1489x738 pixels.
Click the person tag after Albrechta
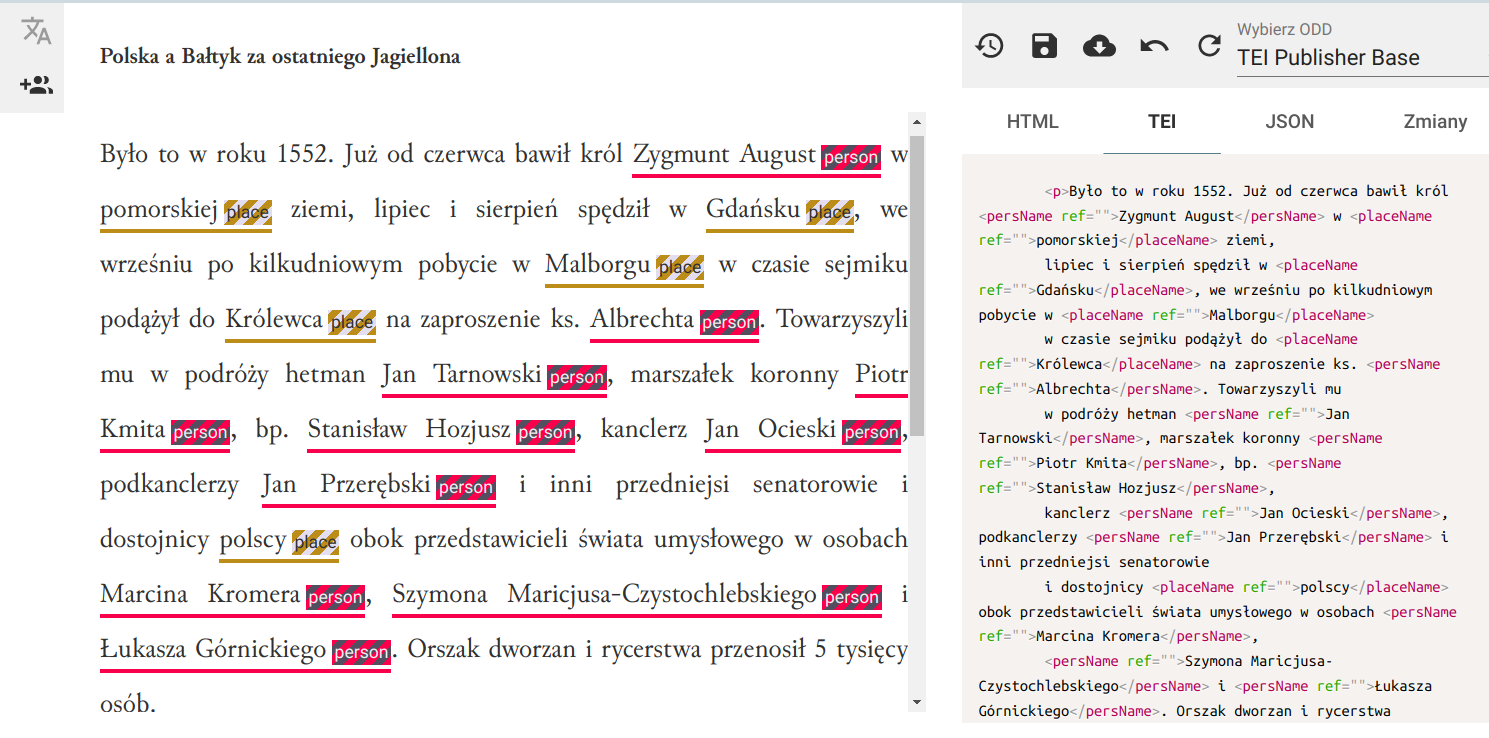[x=730, y=322]
